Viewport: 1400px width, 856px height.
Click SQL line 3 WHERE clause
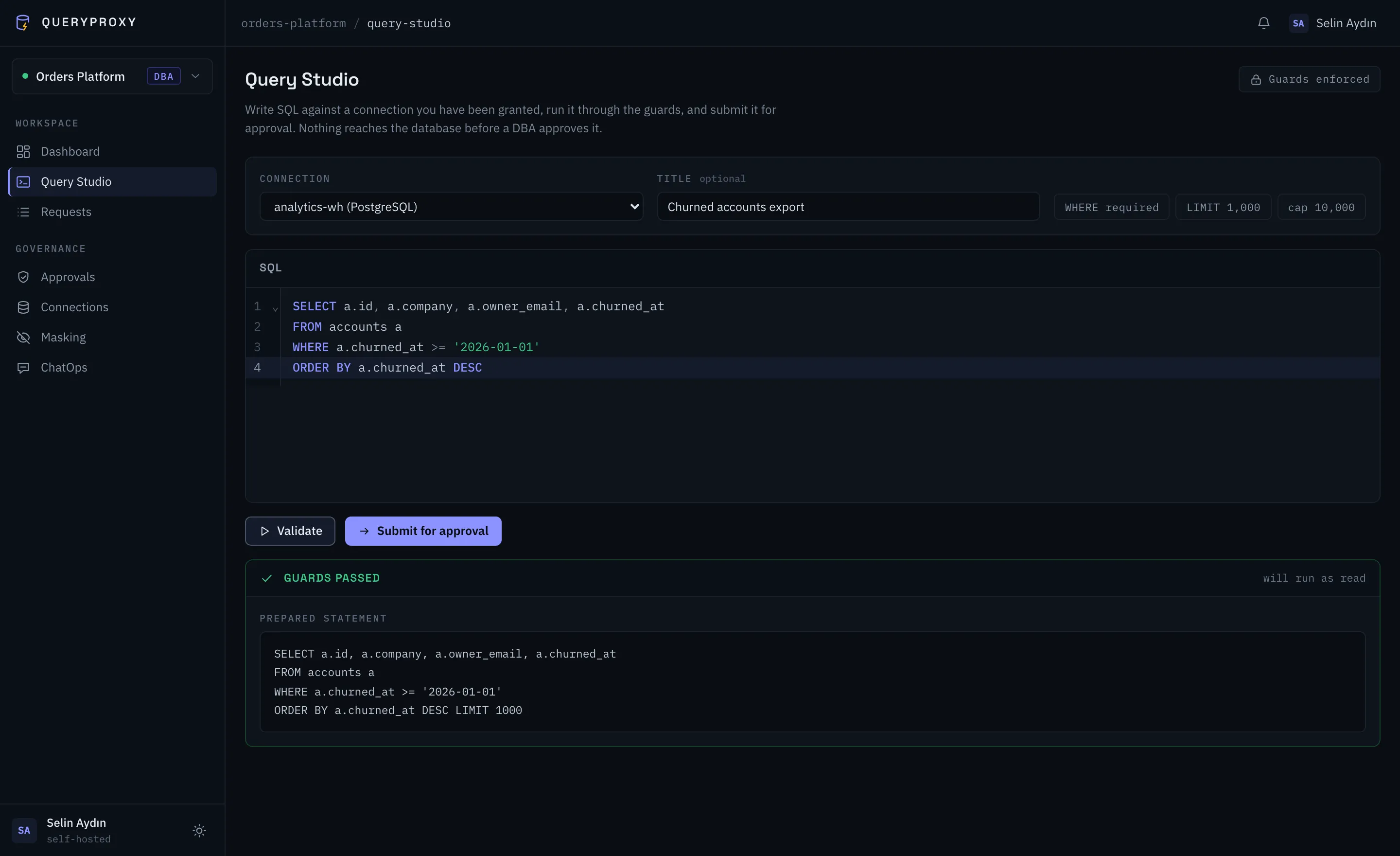(416, 347)
